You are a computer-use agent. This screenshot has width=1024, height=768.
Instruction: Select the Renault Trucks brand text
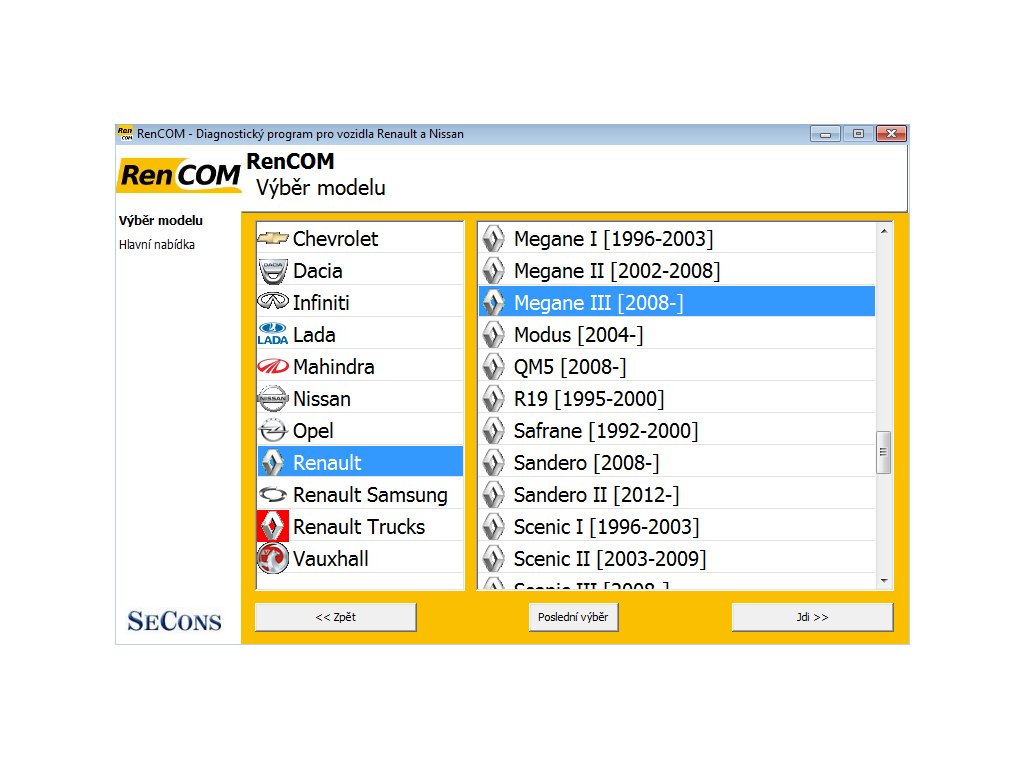(359, 526)
